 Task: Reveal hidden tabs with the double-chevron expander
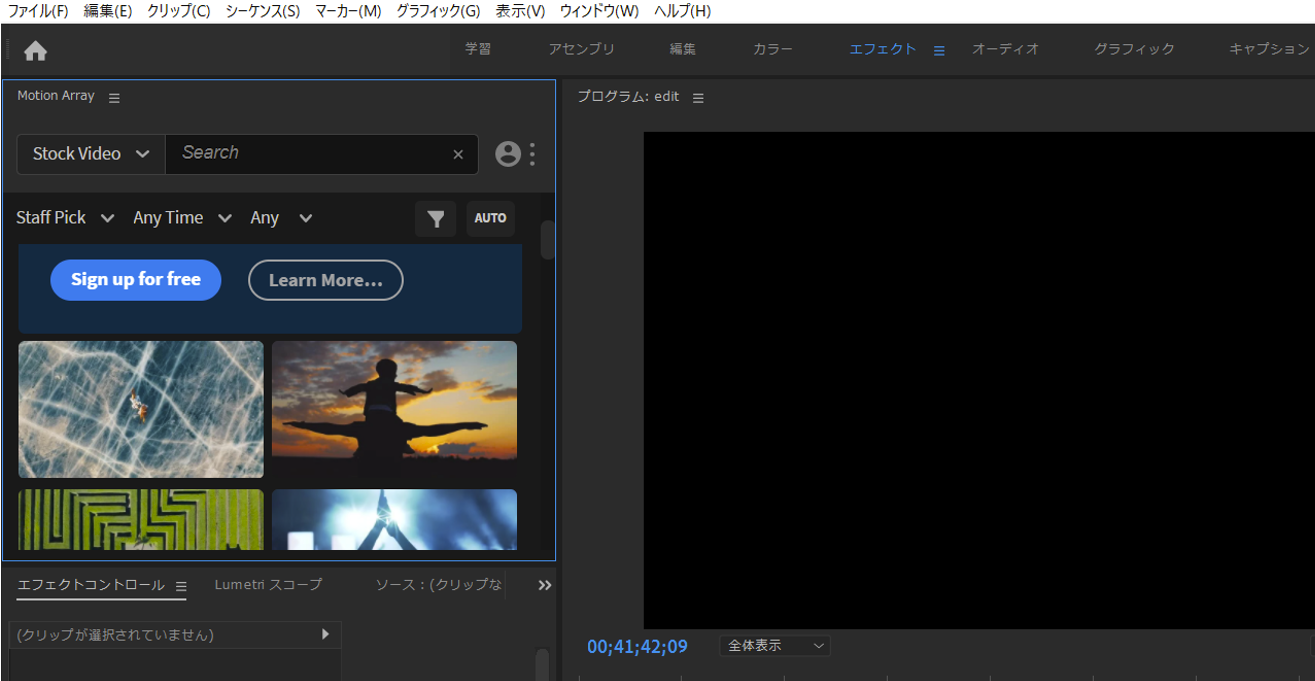click(x=544, y=585)
